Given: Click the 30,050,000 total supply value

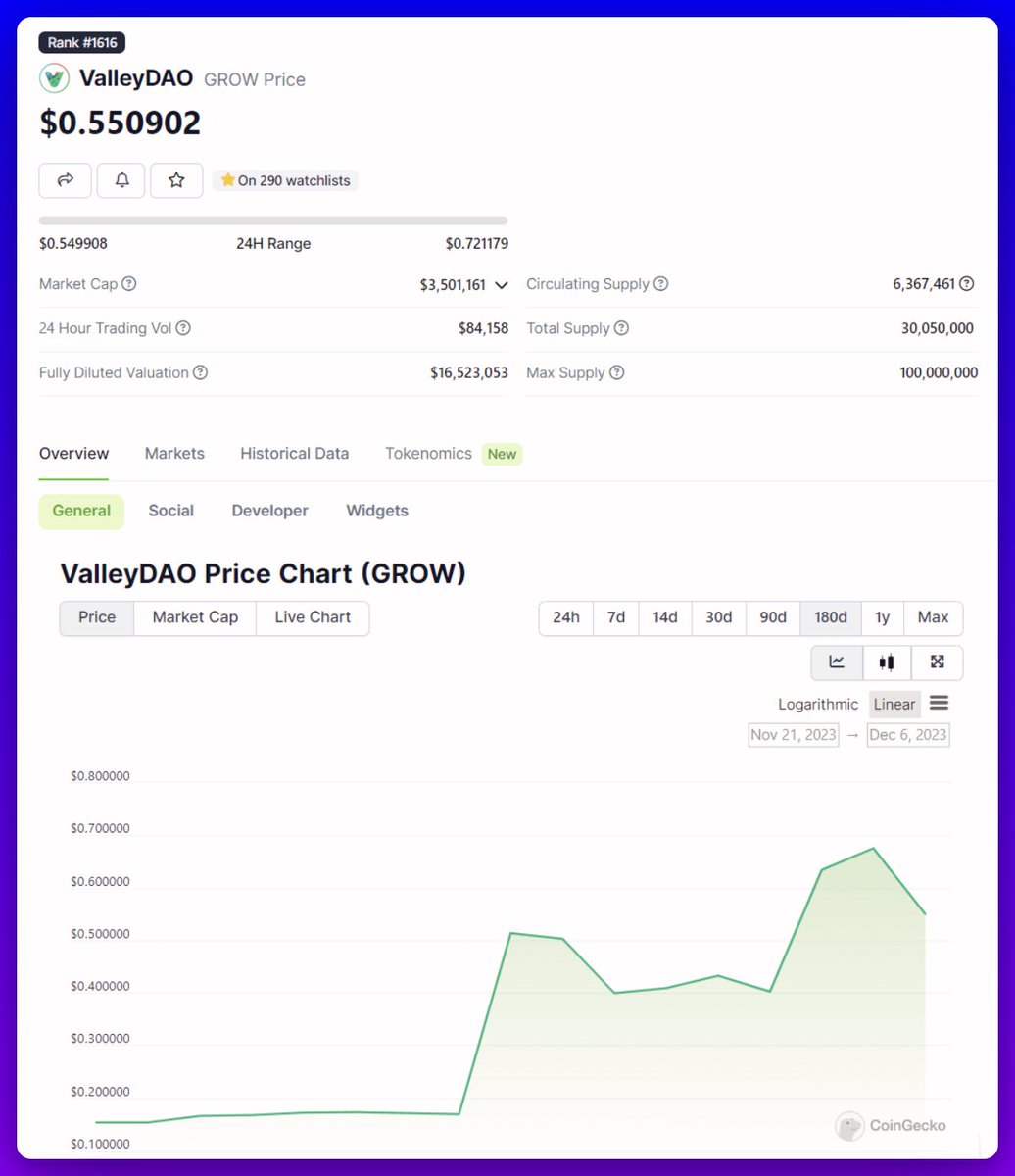Looking at the screenshot, I should 938,328.
